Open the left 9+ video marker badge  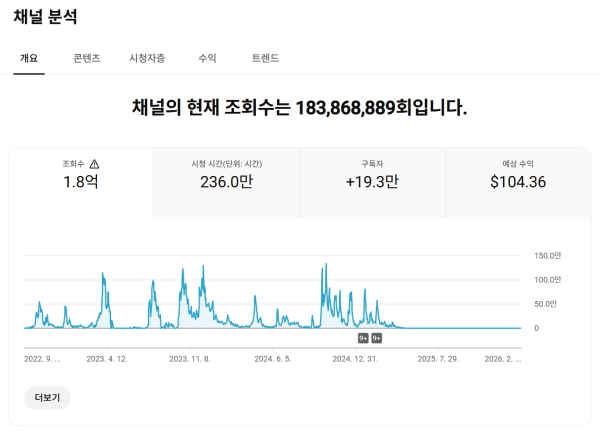click(x=363, y=338)
